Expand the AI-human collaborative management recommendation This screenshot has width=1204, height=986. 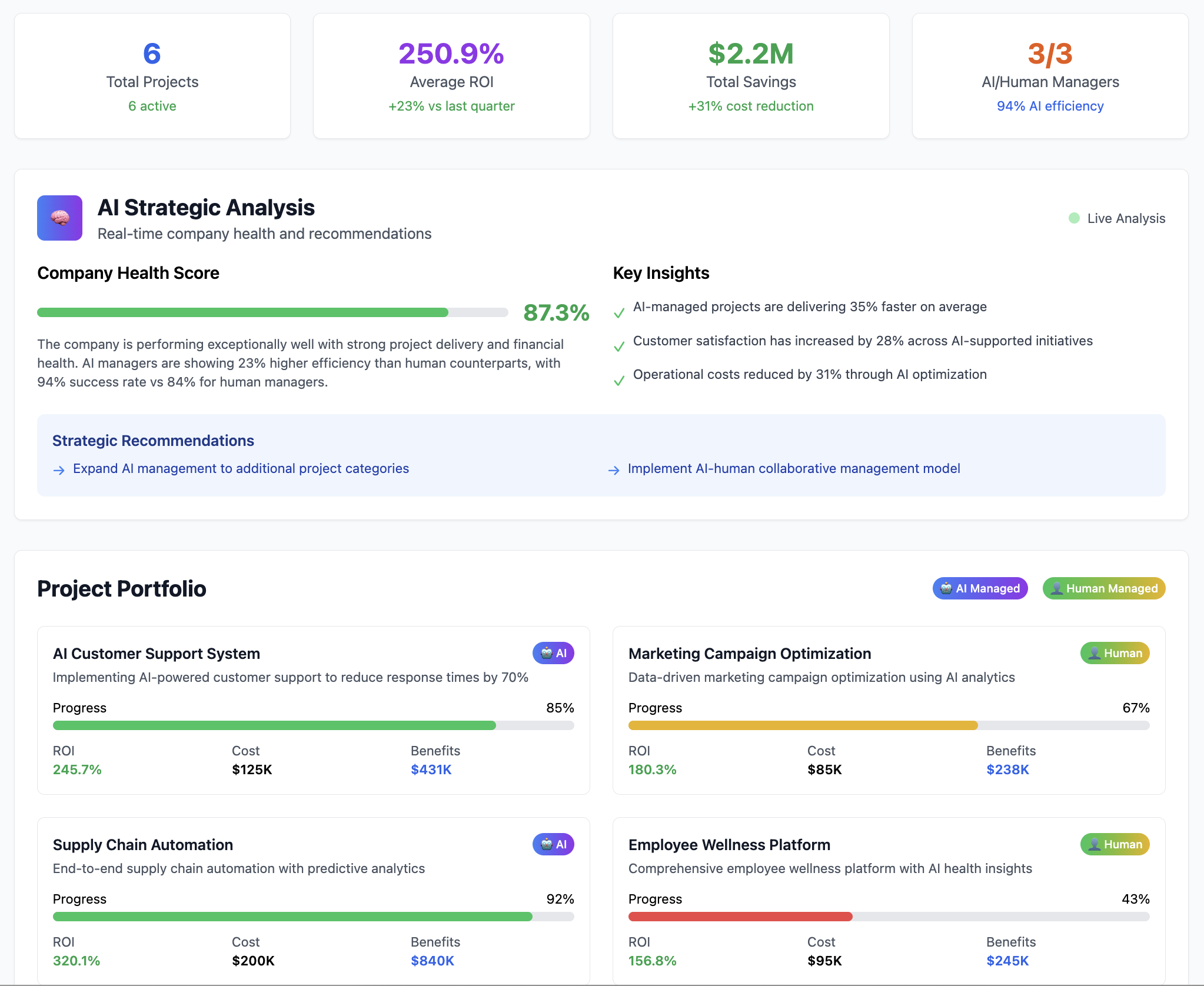pyautogui.click(x=794, y=469)
